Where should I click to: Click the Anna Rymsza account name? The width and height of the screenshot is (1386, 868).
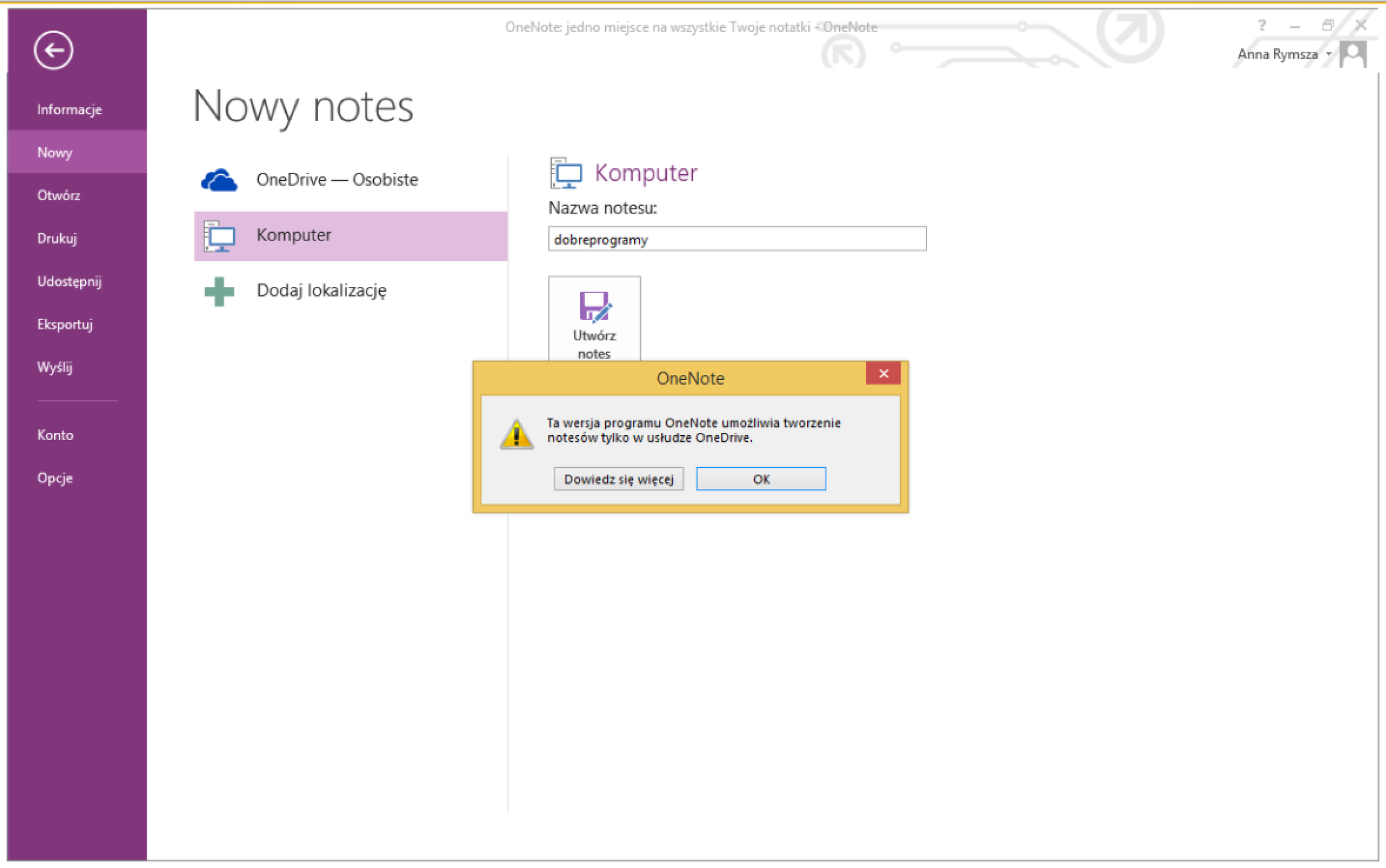1277,54
